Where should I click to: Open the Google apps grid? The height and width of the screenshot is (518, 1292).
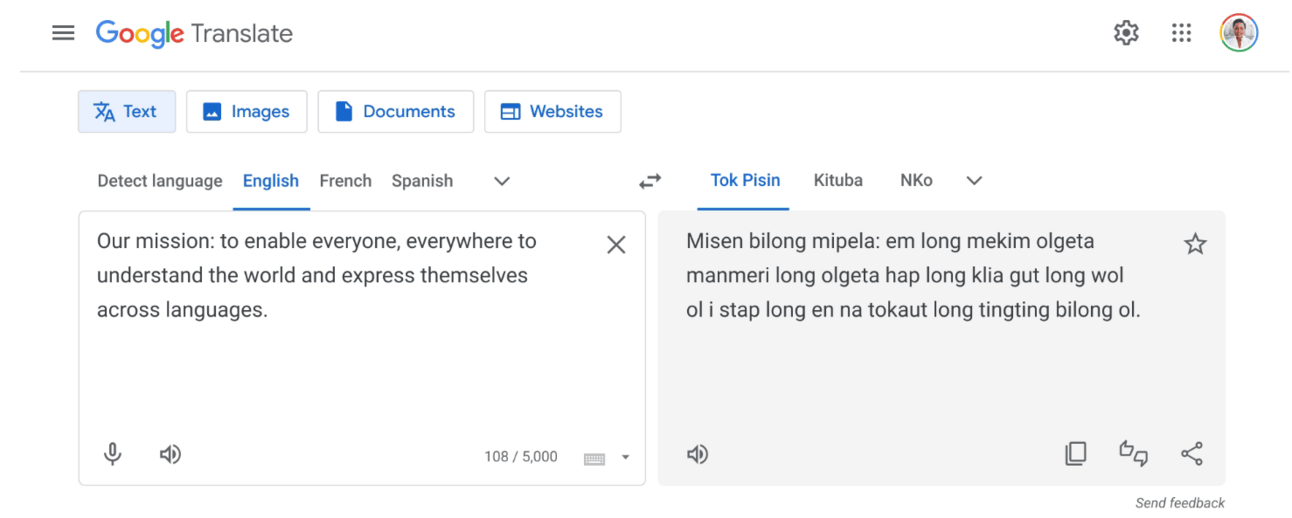point(1181,33)
